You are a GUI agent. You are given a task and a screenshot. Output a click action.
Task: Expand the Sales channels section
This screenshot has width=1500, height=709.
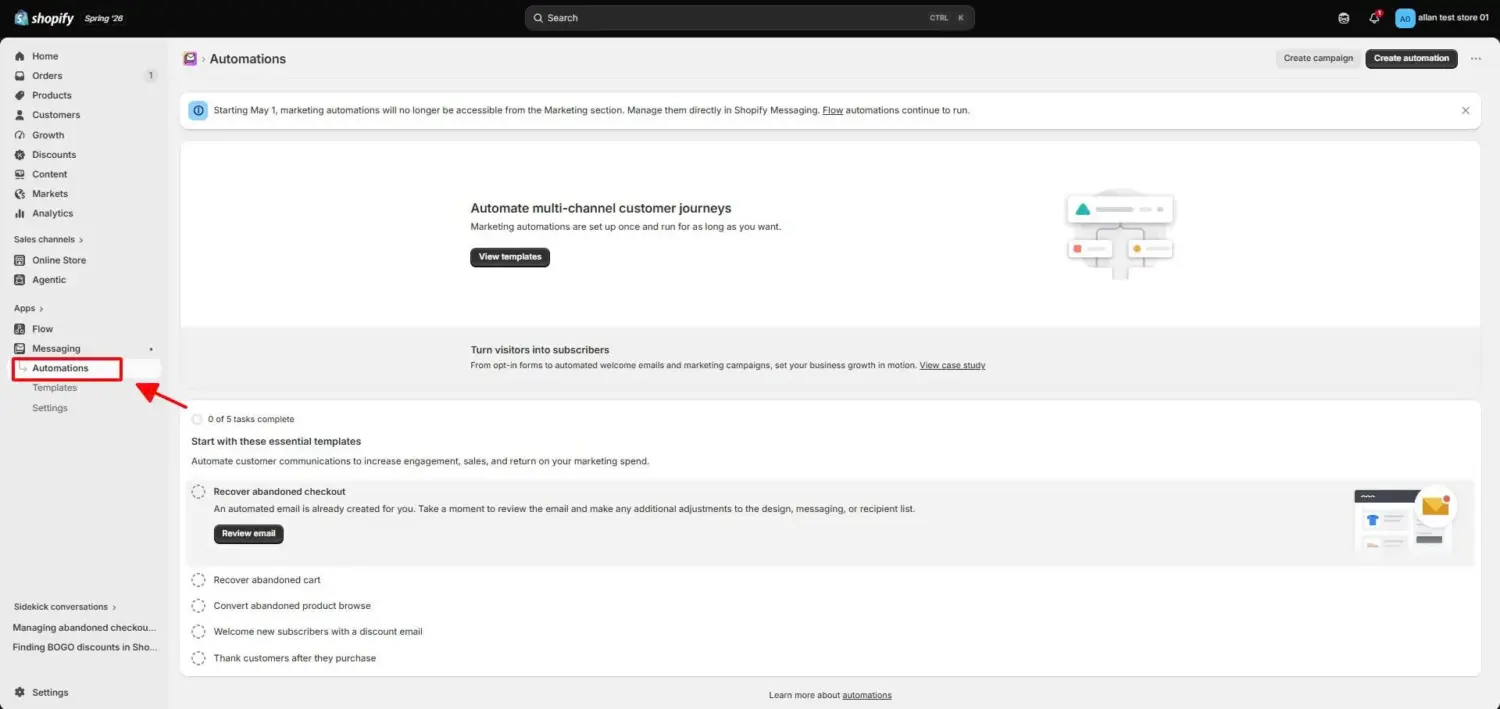tap(48, 240)
